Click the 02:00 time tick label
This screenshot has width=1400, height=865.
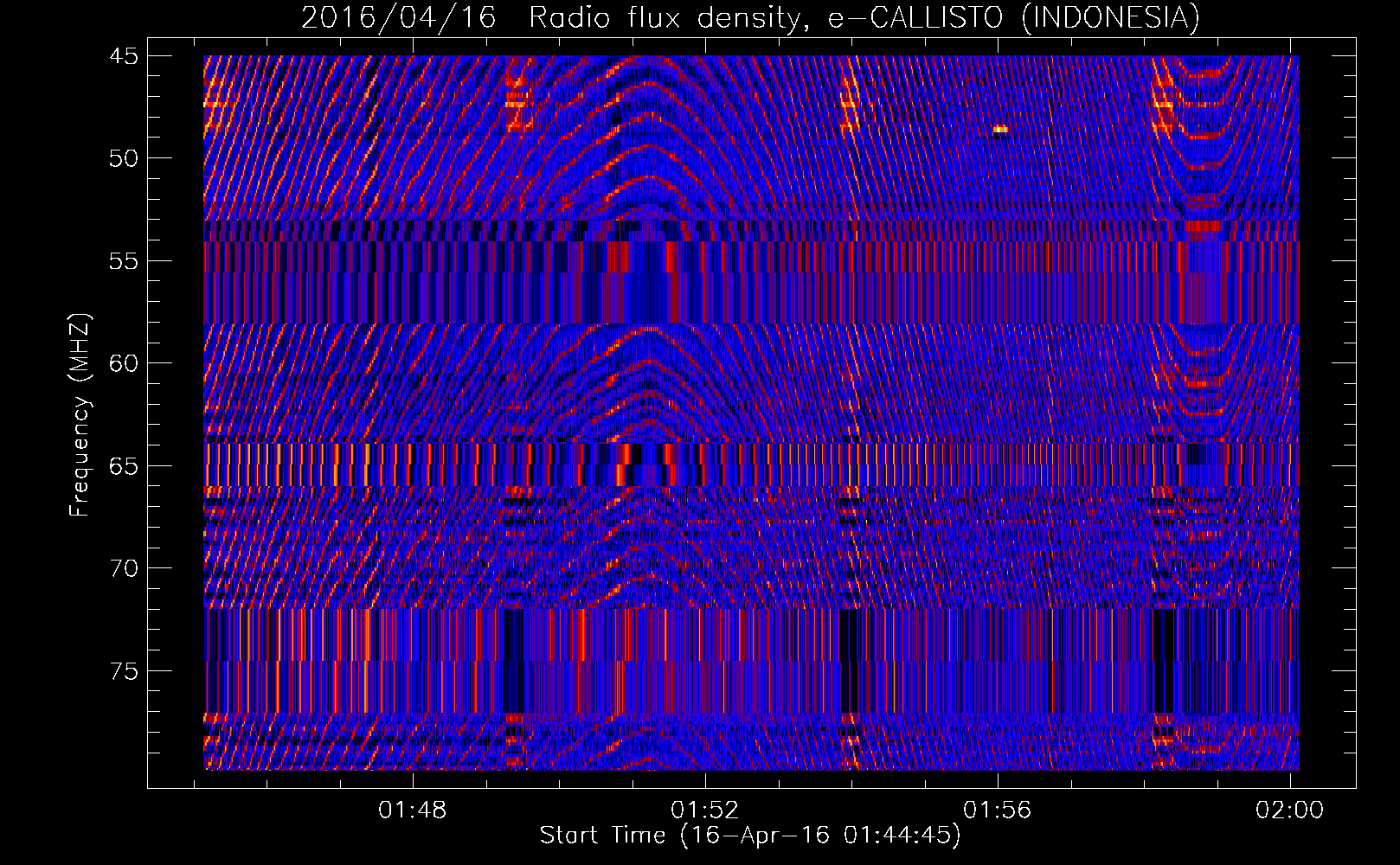[1290, 810]
